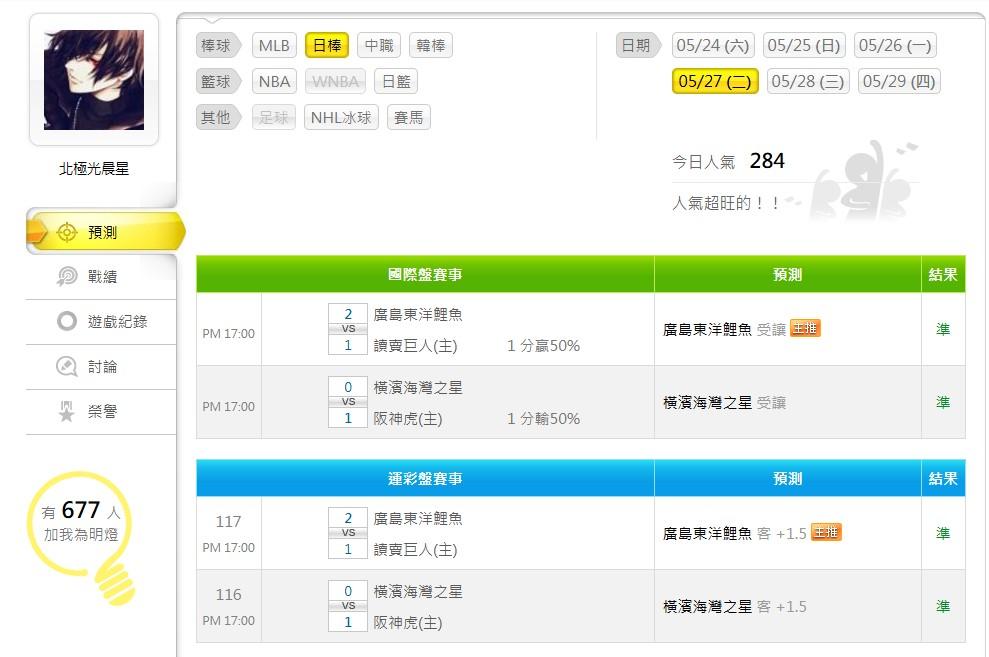Viewport: 989px width, 657px height.
Task: Select the NHL冰球 filter
Action: 341,117
